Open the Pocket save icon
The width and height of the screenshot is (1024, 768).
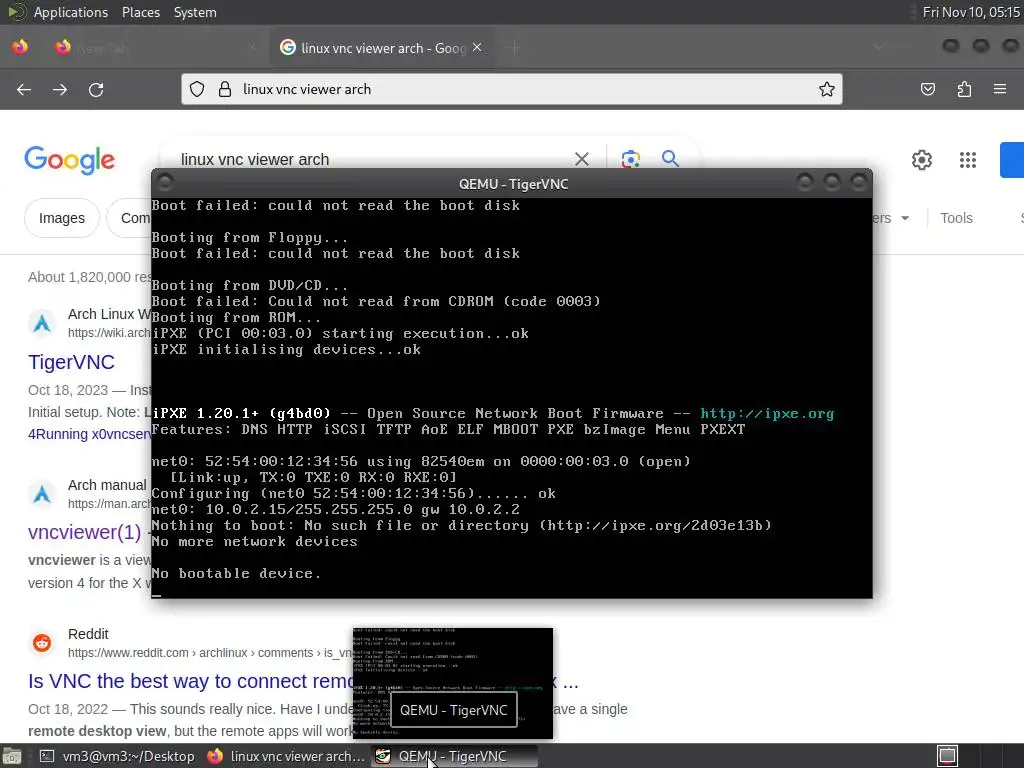928,89
